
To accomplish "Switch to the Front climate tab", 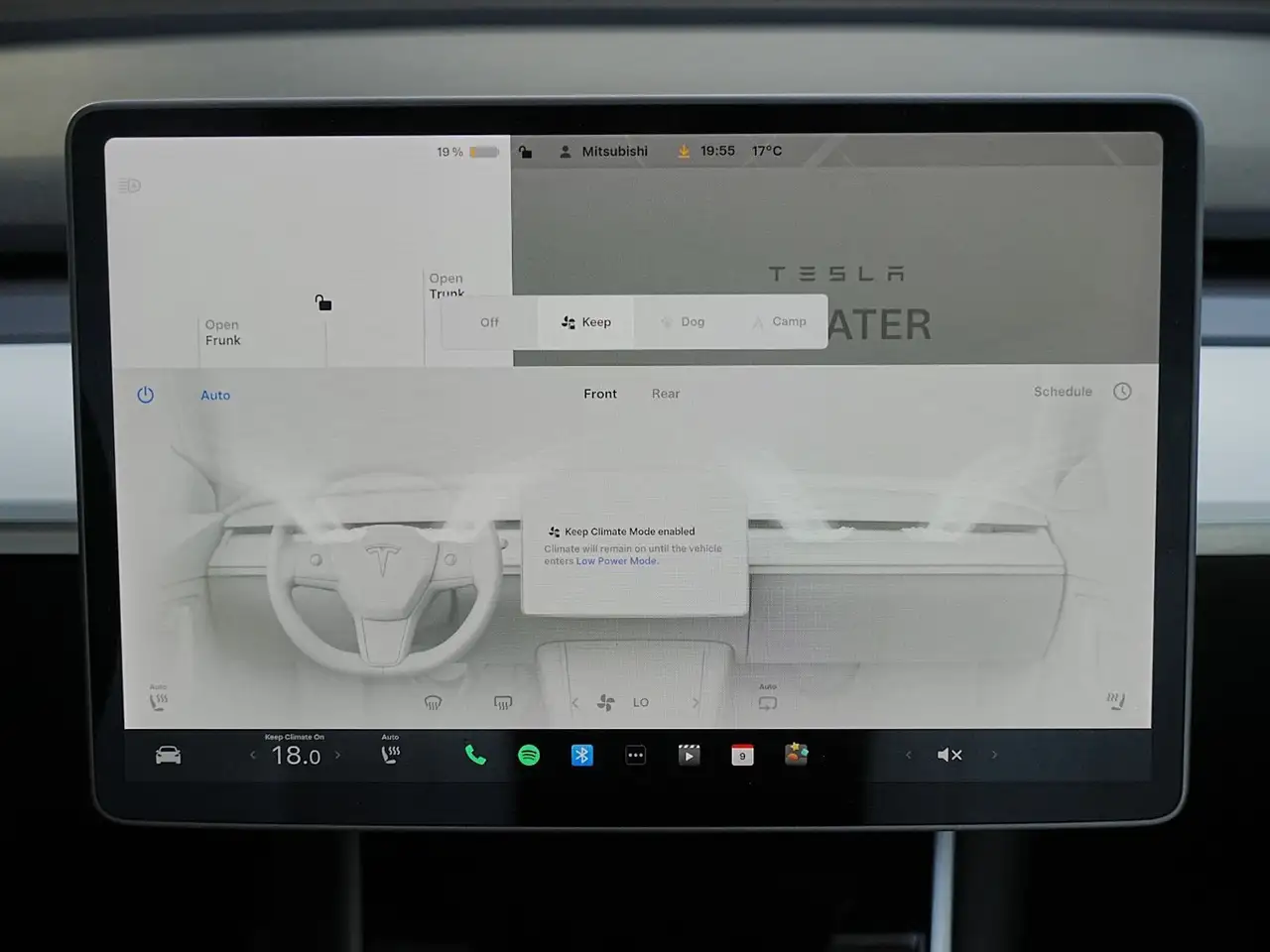I will click(600, 394).
